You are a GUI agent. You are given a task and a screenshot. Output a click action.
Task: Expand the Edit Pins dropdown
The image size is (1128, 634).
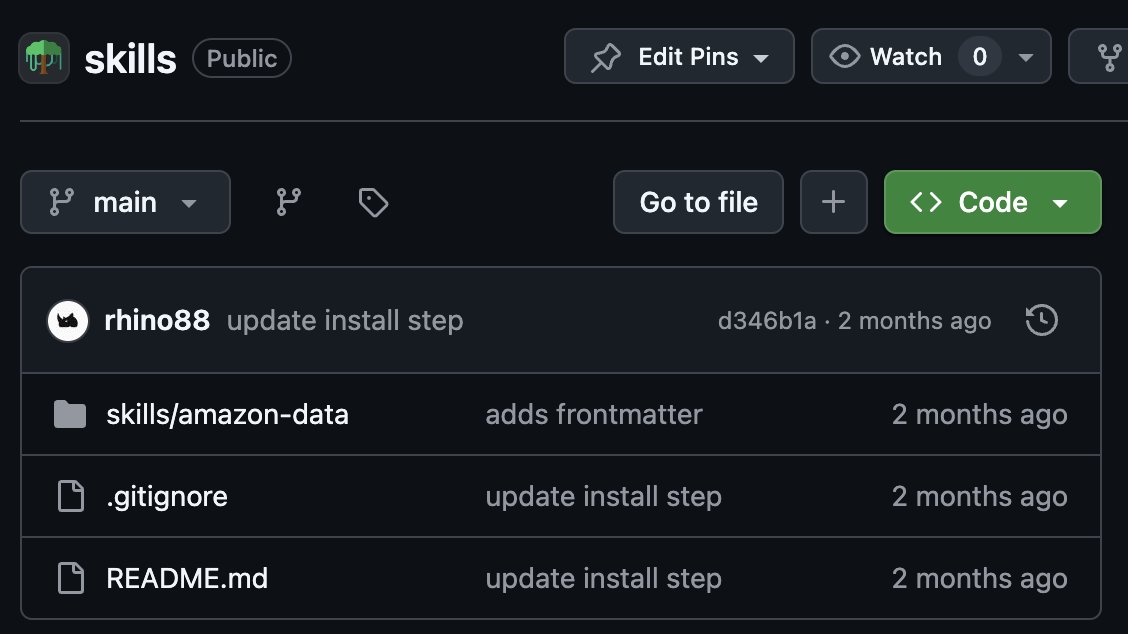(679, 57)
